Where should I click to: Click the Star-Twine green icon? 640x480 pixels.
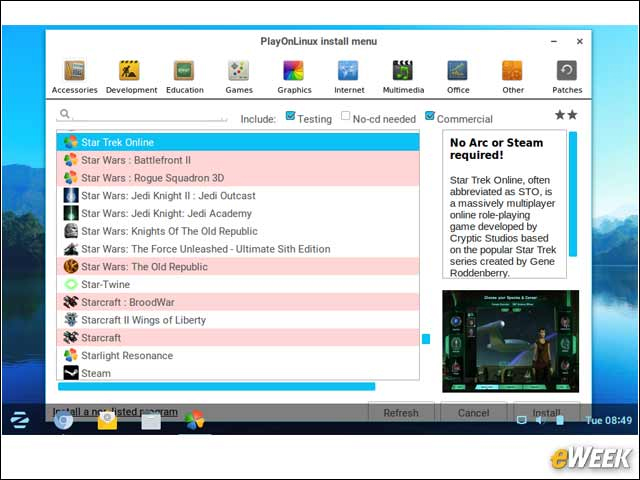(71, 284)
